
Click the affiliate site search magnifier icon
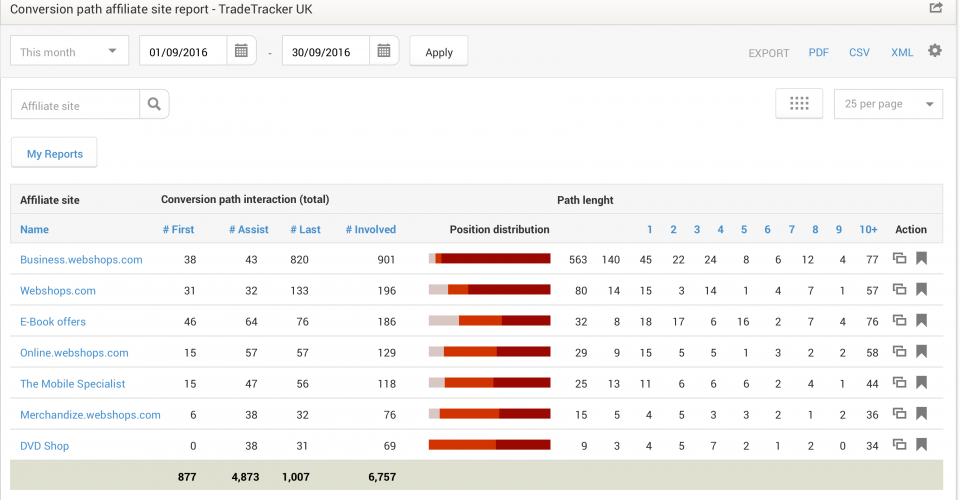click(x=154, y=104)
